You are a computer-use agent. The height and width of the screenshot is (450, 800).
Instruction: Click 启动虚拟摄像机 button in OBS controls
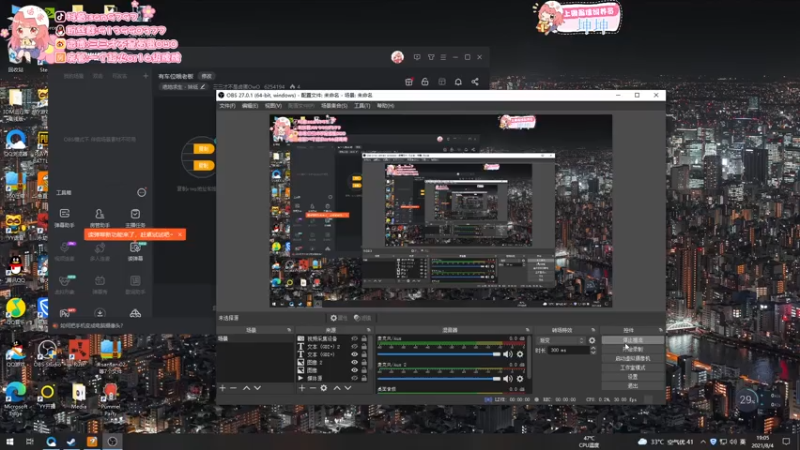[x=633, y=358]
